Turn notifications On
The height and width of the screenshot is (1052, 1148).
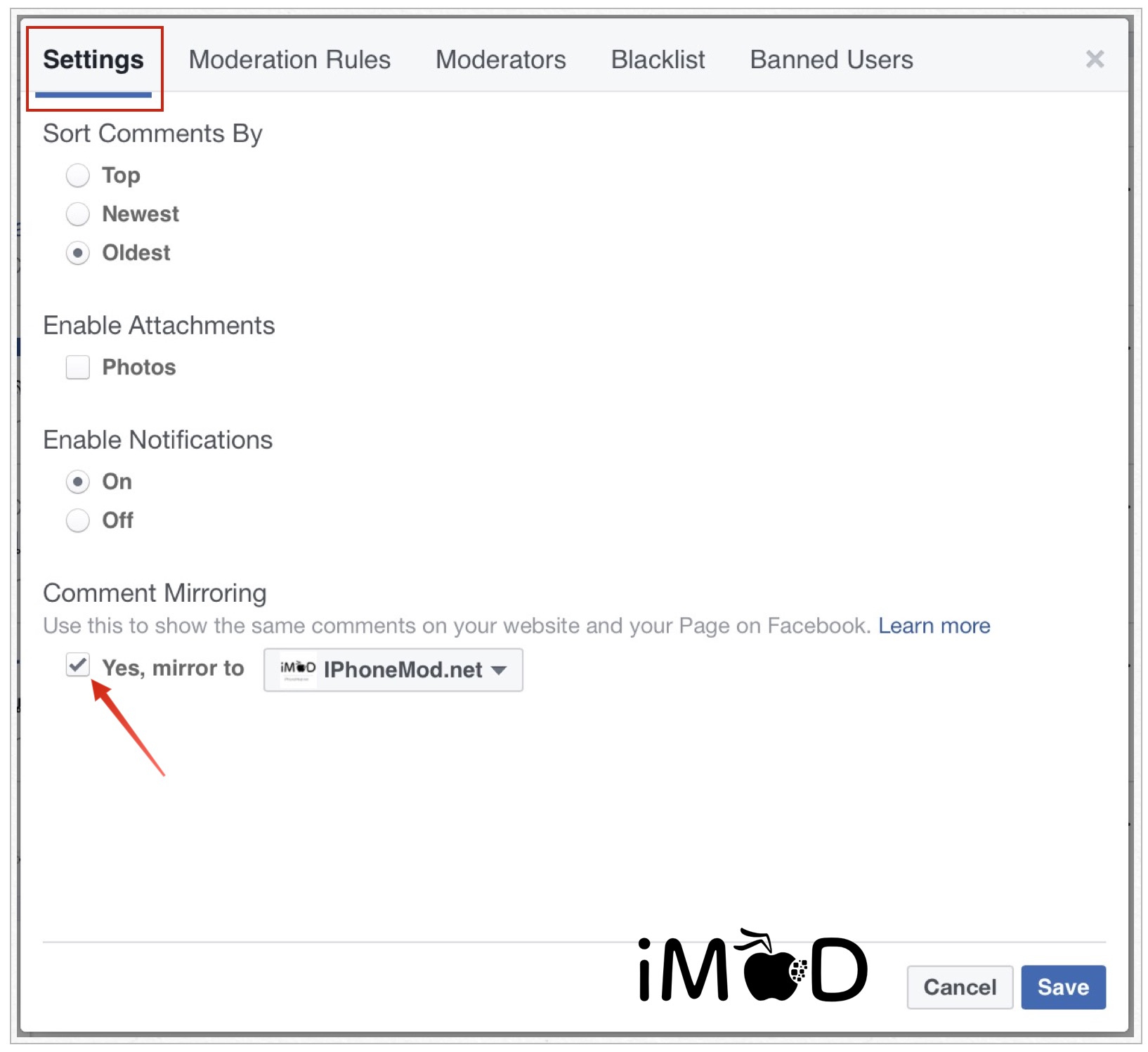78,482
